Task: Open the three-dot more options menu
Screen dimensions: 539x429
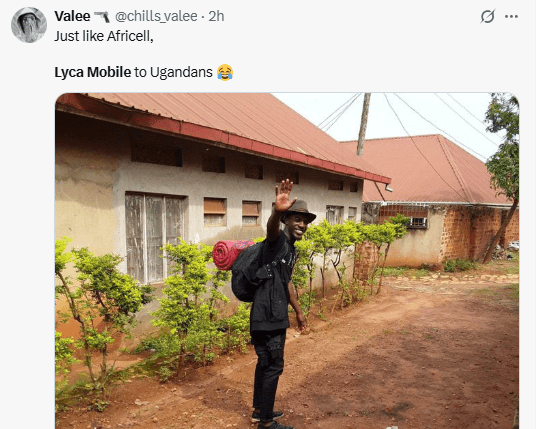Action: pos(511,16)
